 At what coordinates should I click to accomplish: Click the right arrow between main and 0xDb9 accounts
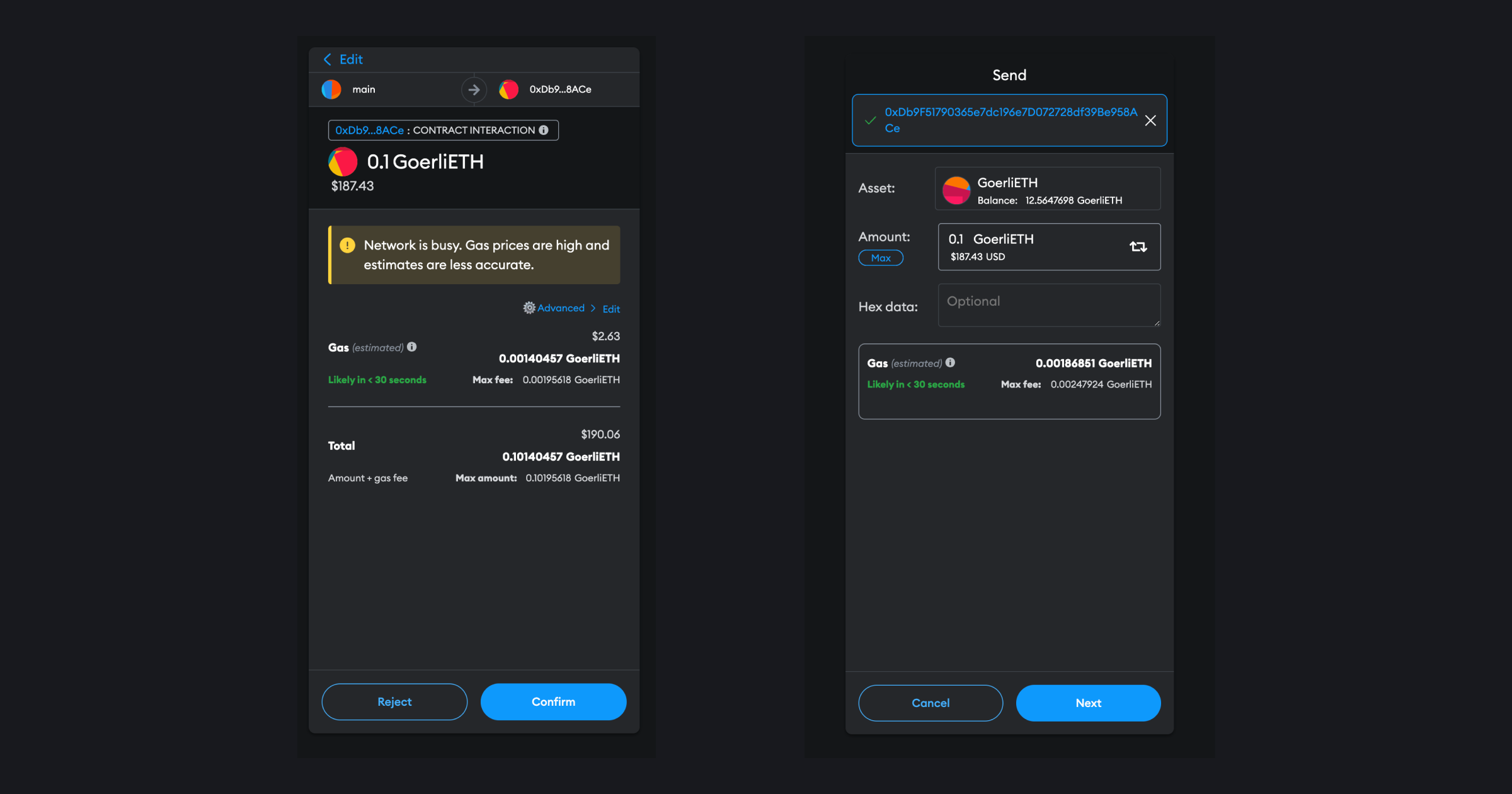(x=473, y=89)
